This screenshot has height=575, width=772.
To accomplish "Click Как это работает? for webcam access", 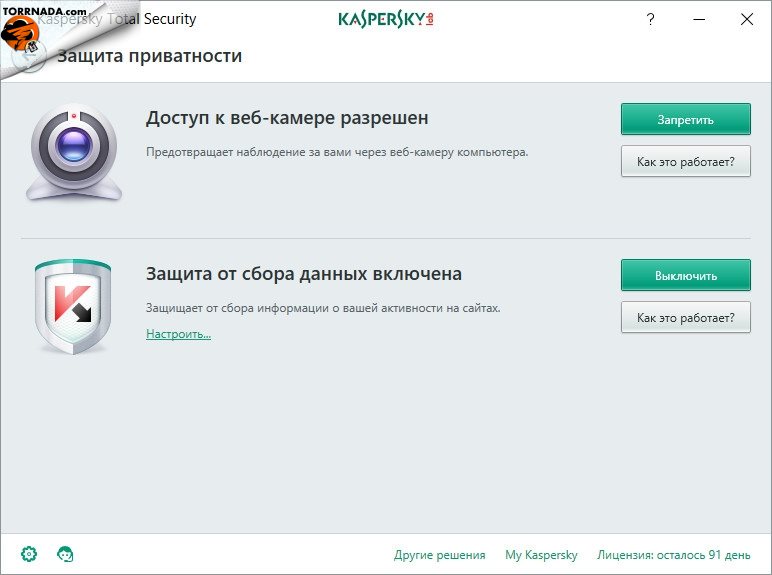I will [x=685, y=161].
